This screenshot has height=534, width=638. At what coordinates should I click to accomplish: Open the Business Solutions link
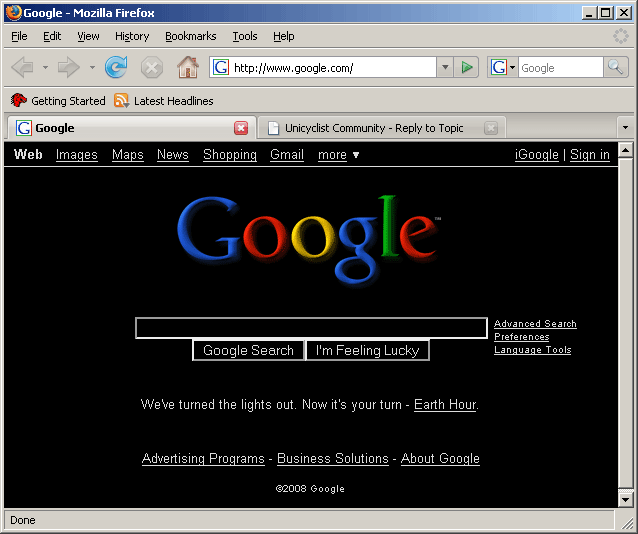(x=333, y=459)
